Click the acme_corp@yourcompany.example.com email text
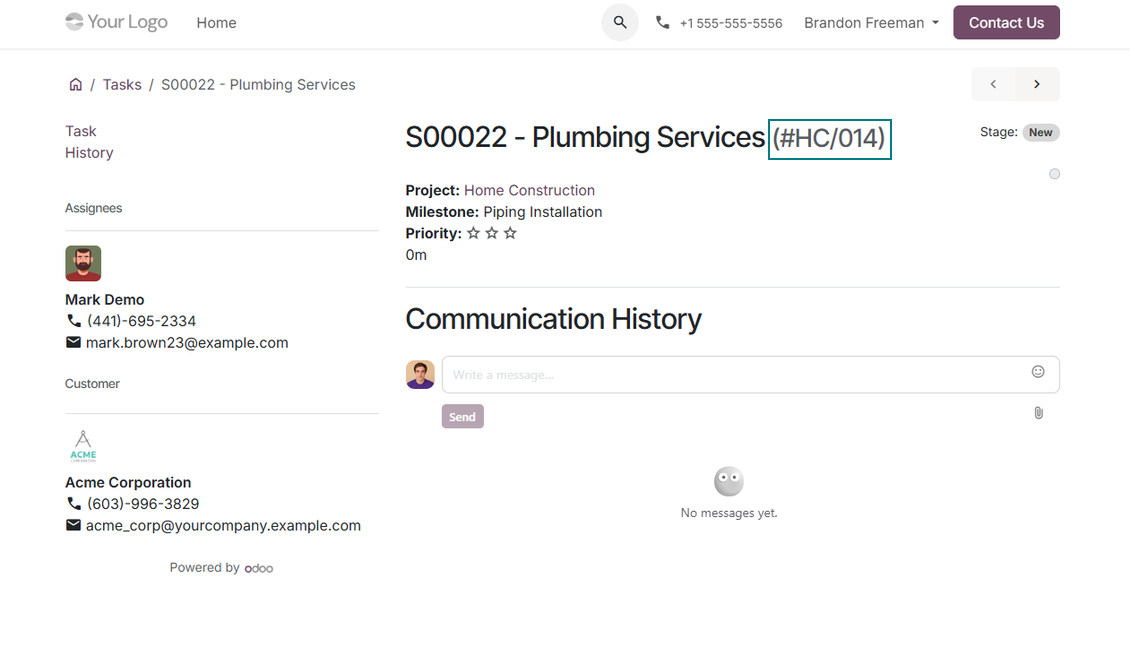Screen dimensions: 1130x647 click(x=223, y=525)
